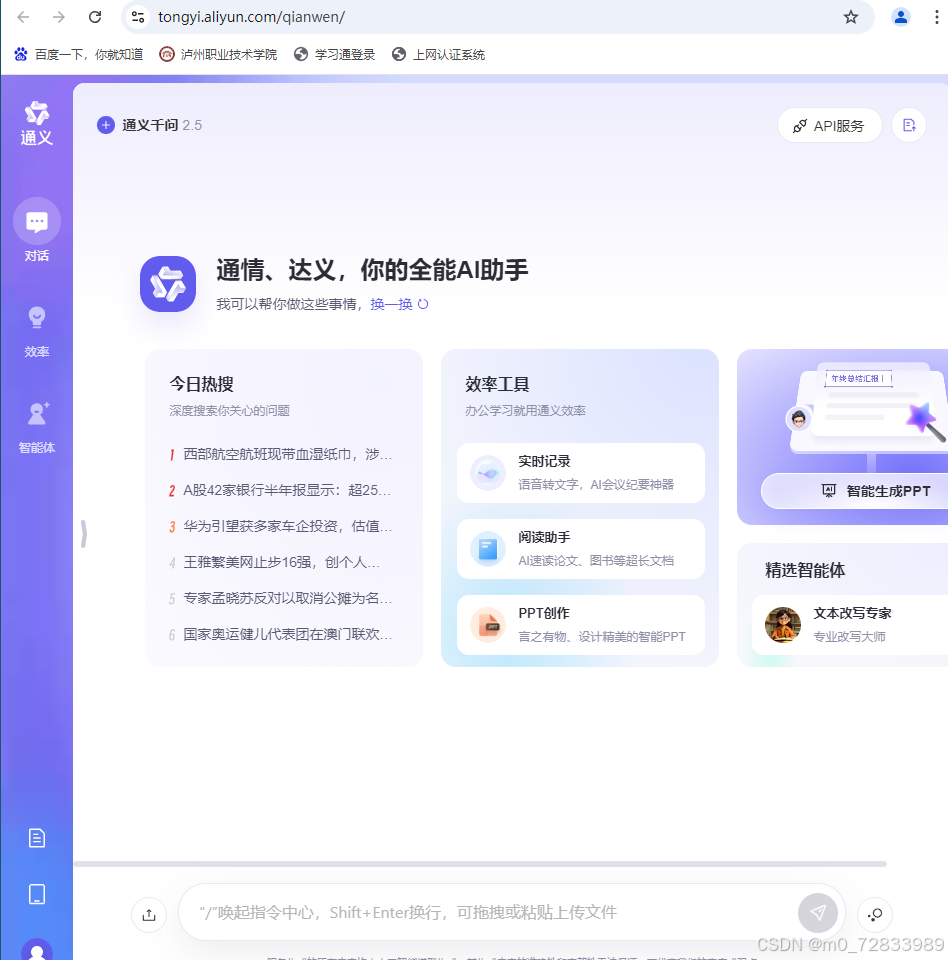Open the 效率 efficiency section
Viewport: 948px width, 960px height.
37,331
